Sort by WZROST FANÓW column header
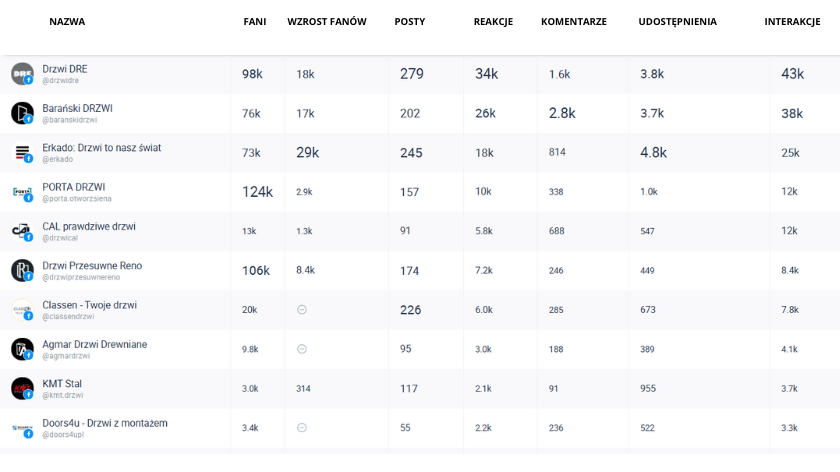Screen dimensions: 840x472 (x=327, y=22)
